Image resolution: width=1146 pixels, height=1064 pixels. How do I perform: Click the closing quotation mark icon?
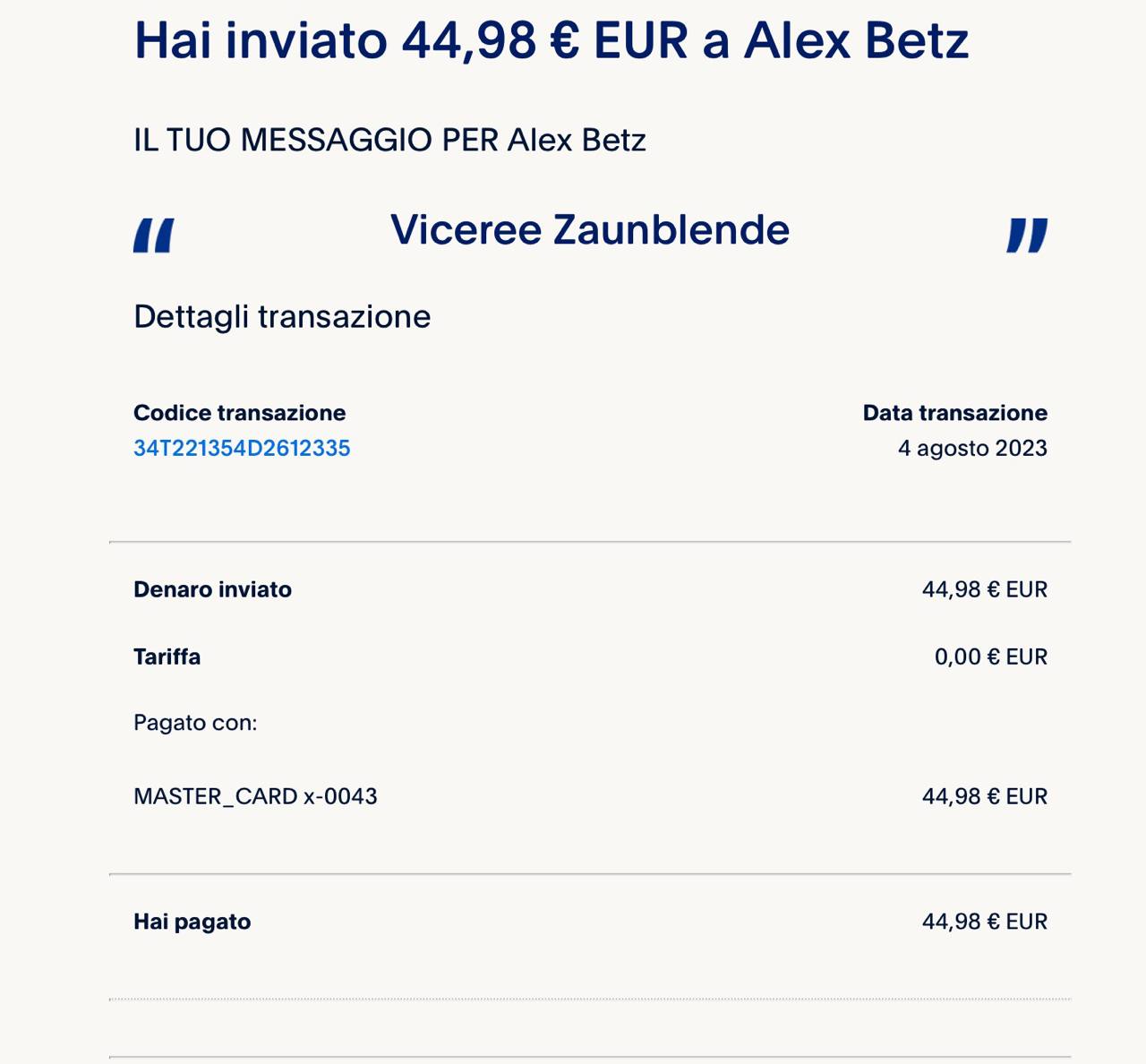(x=1026, y=236)
